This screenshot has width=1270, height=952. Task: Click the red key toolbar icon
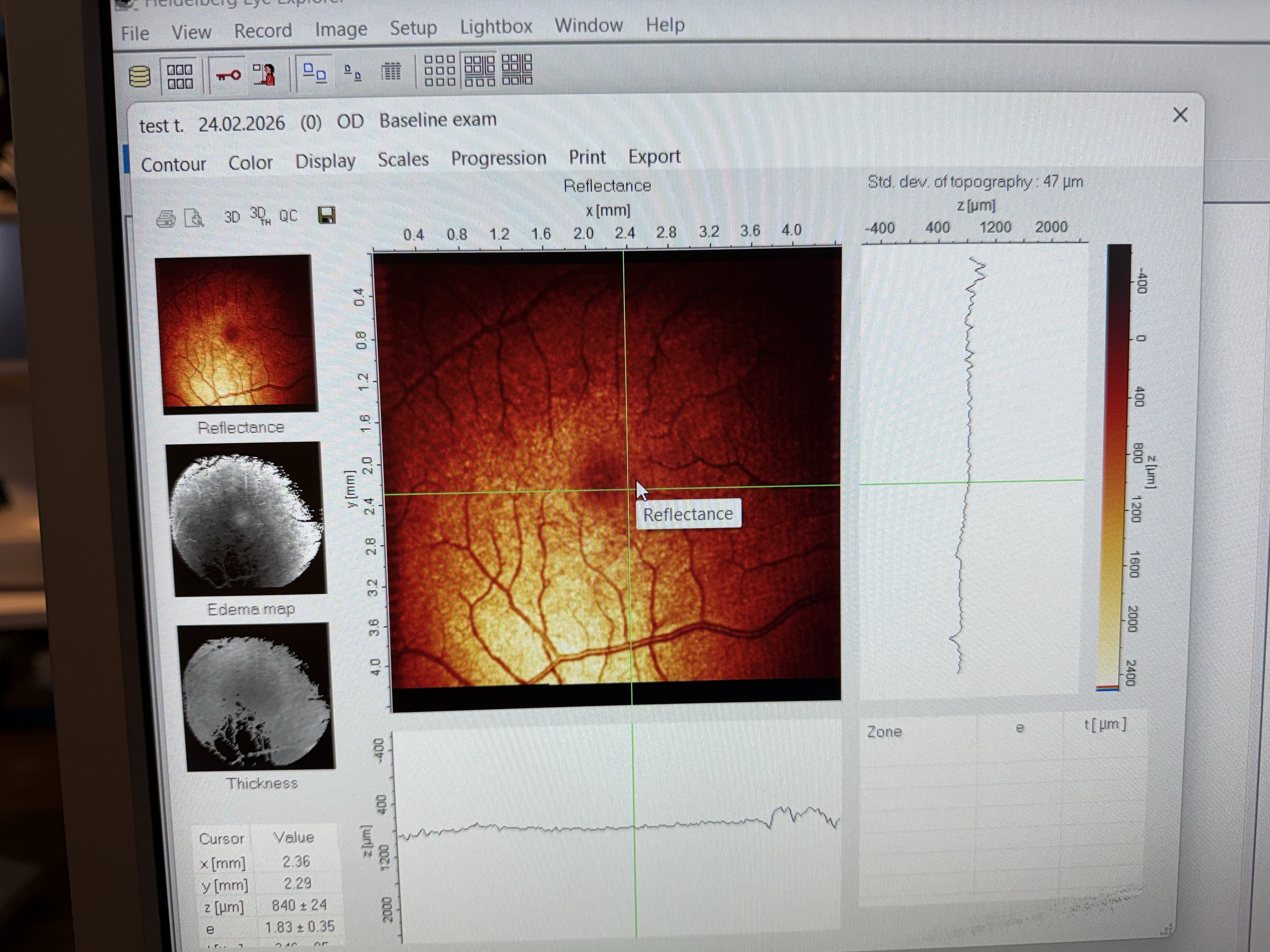228,75
